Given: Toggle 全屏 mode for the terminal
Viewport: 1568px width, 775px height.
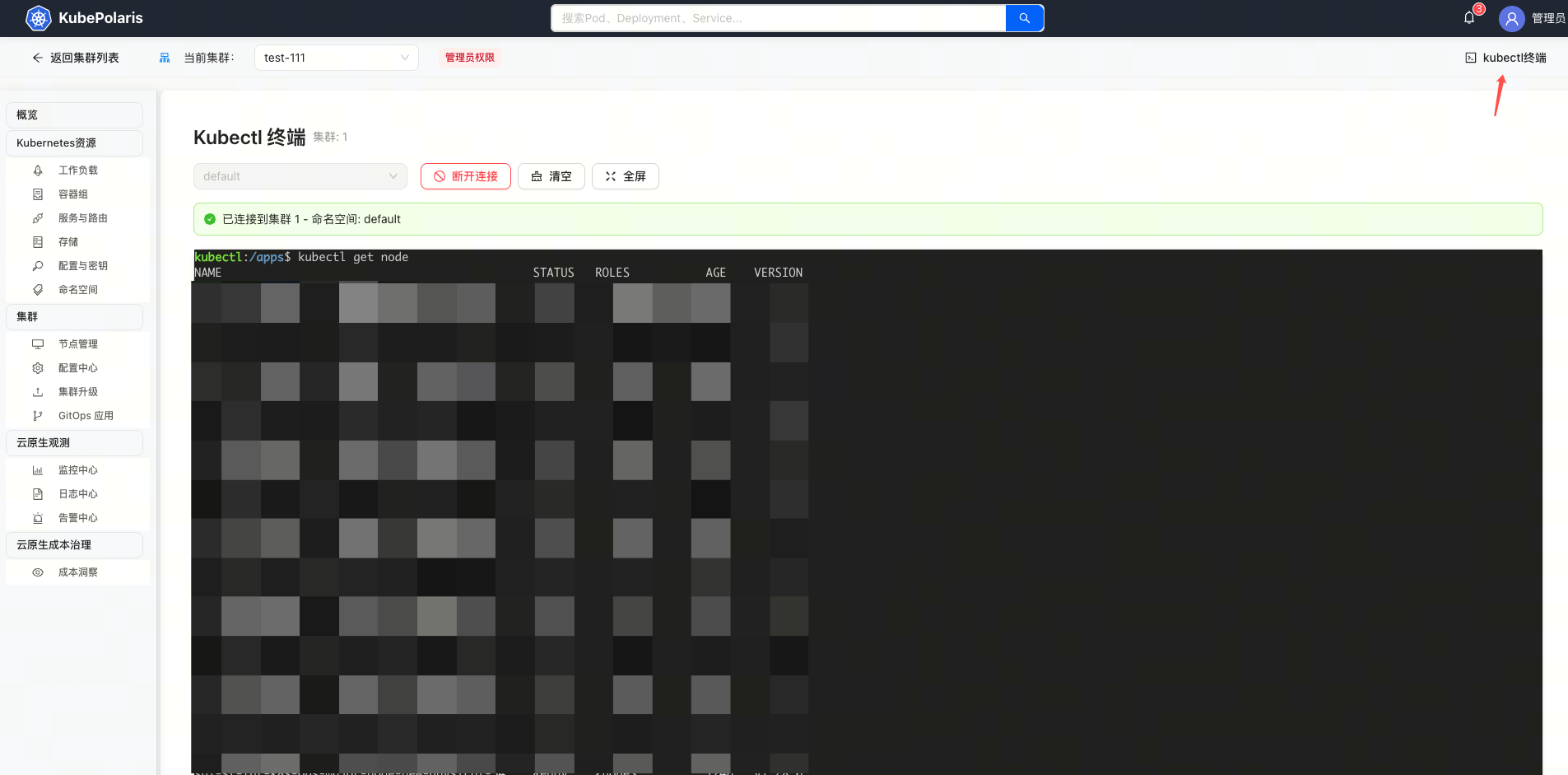Looking at the screenshot, I should coord(625,176).
